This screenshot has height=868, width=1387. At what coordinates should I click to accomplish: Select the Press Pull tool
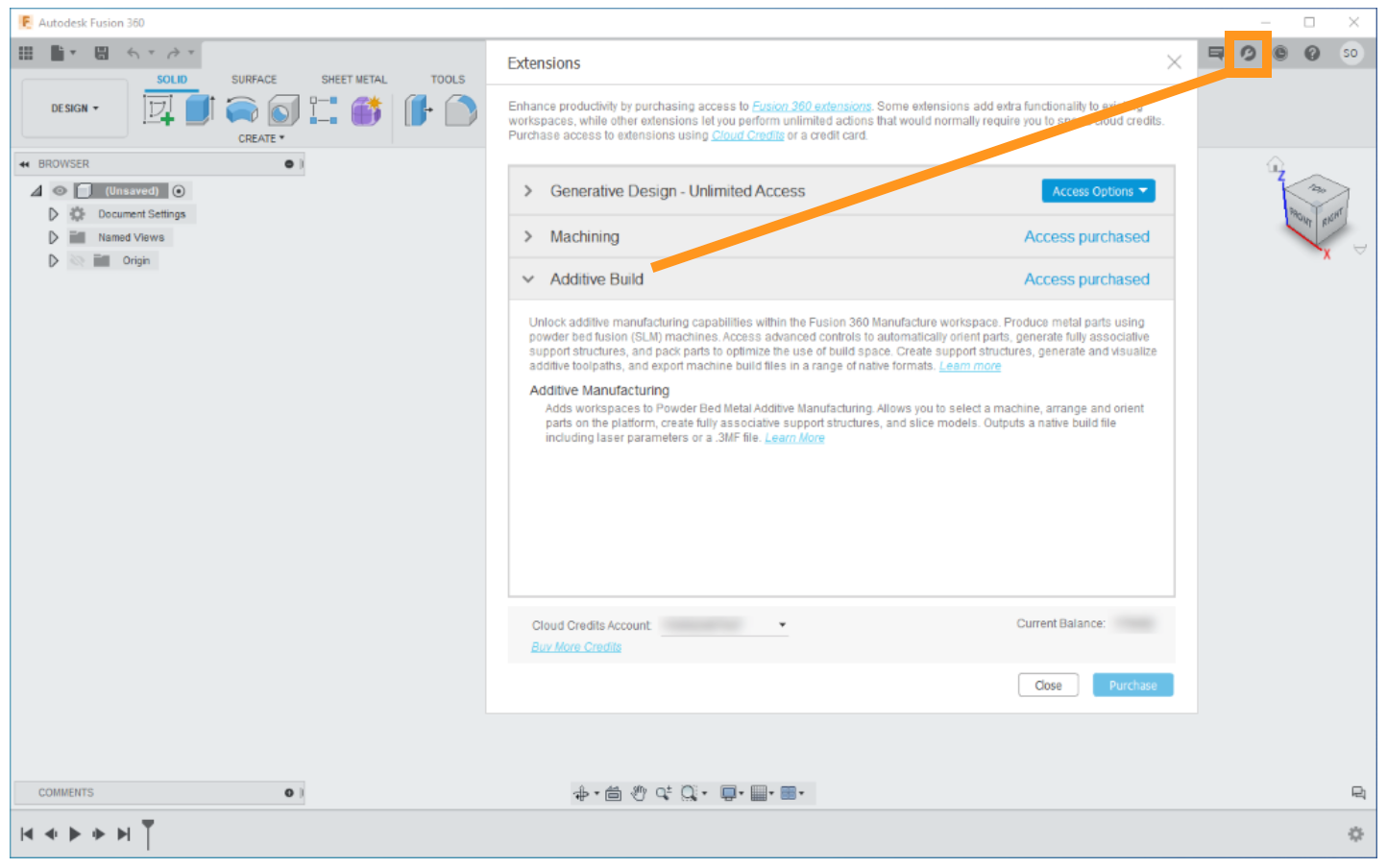tap(419, 110)
